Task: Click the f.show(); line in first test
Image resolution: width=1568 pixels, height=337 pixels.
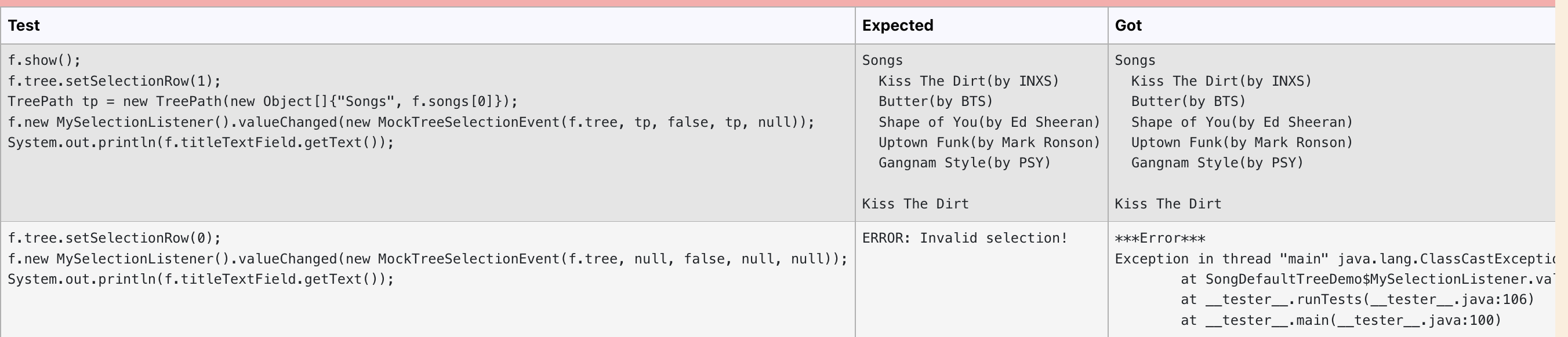Action: (44, 60)
